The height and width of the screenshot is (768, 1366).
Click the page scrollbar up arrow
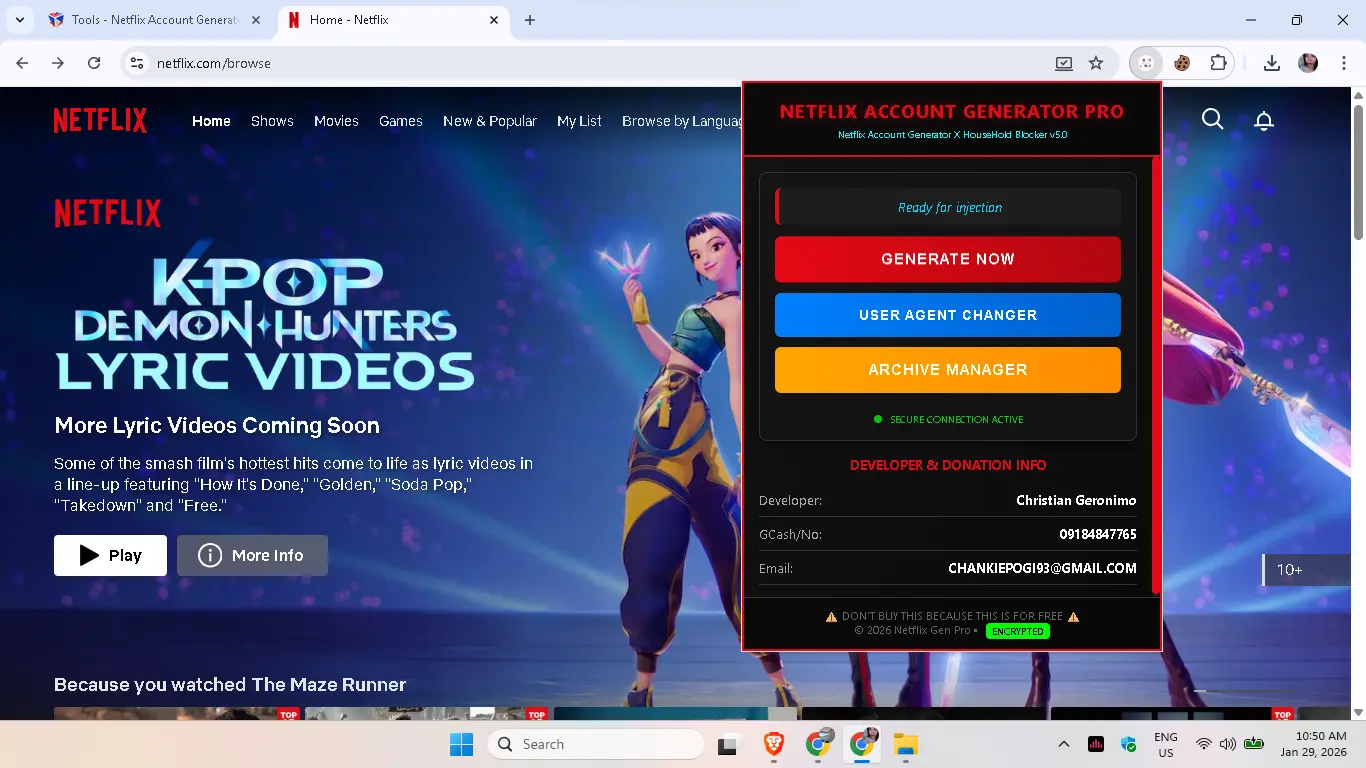click(x=1358, y=95)
